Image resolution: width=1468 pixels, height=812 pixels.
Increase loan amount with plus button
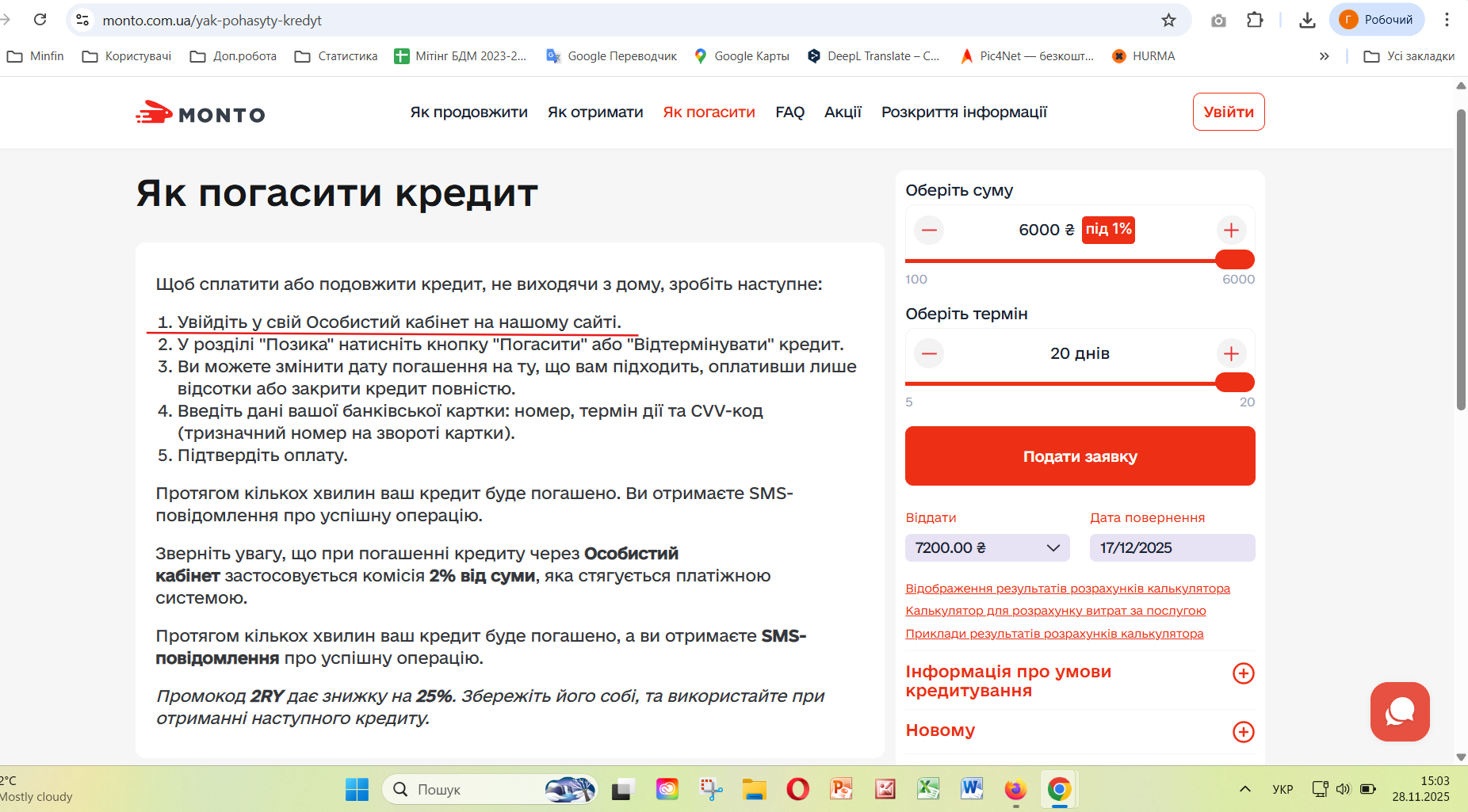pos(1231,231)
